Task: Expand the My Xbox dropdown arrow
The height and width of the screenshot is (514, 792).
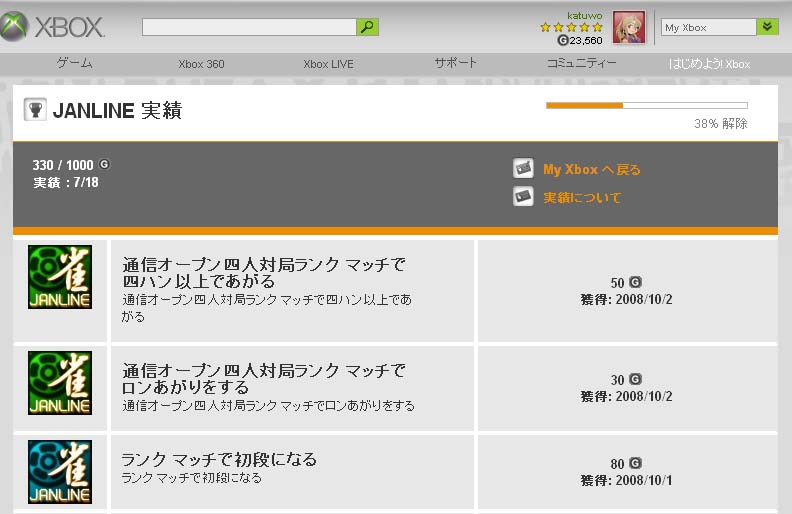Action: coord(767,27)
